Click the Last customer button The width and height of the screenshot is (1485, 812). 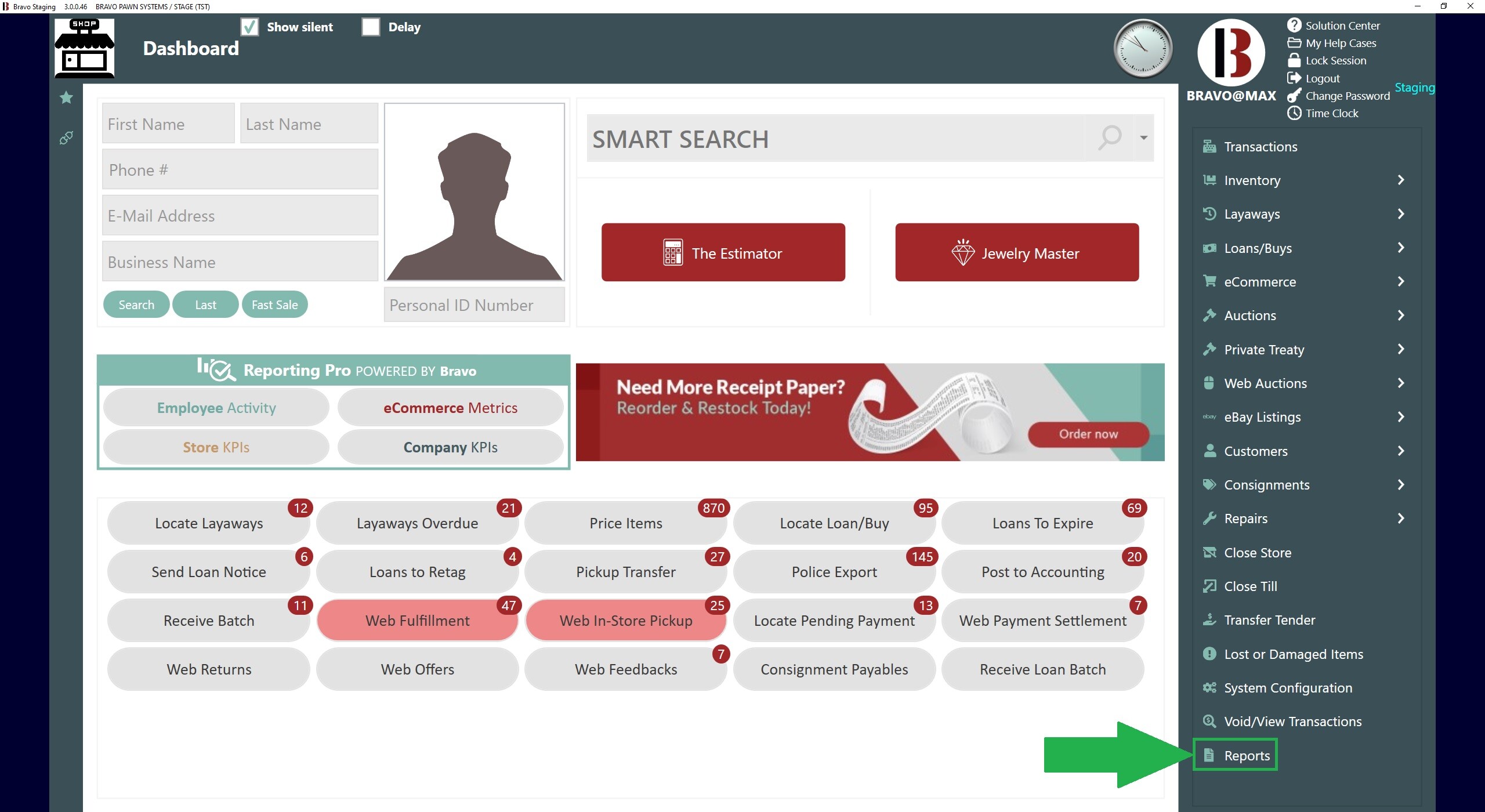[205, 304]
